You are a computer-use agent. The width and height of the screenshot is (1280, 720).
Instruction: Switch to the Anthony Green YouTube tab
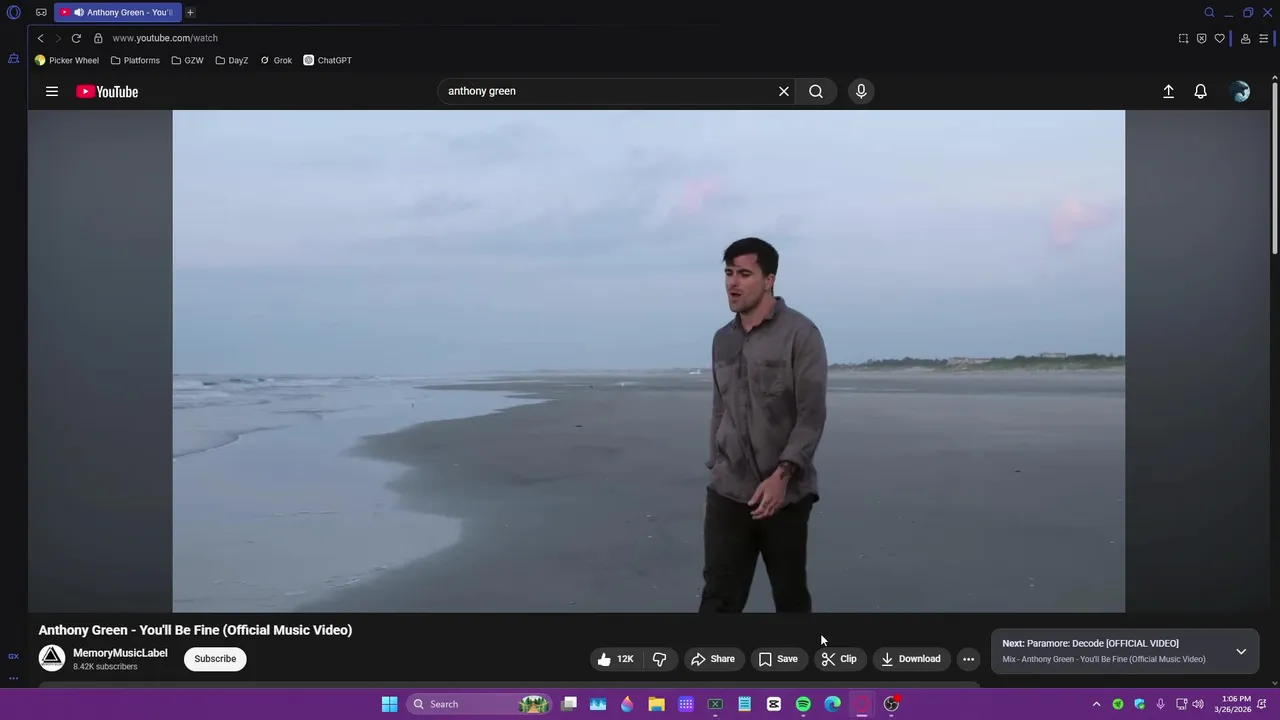116,12
